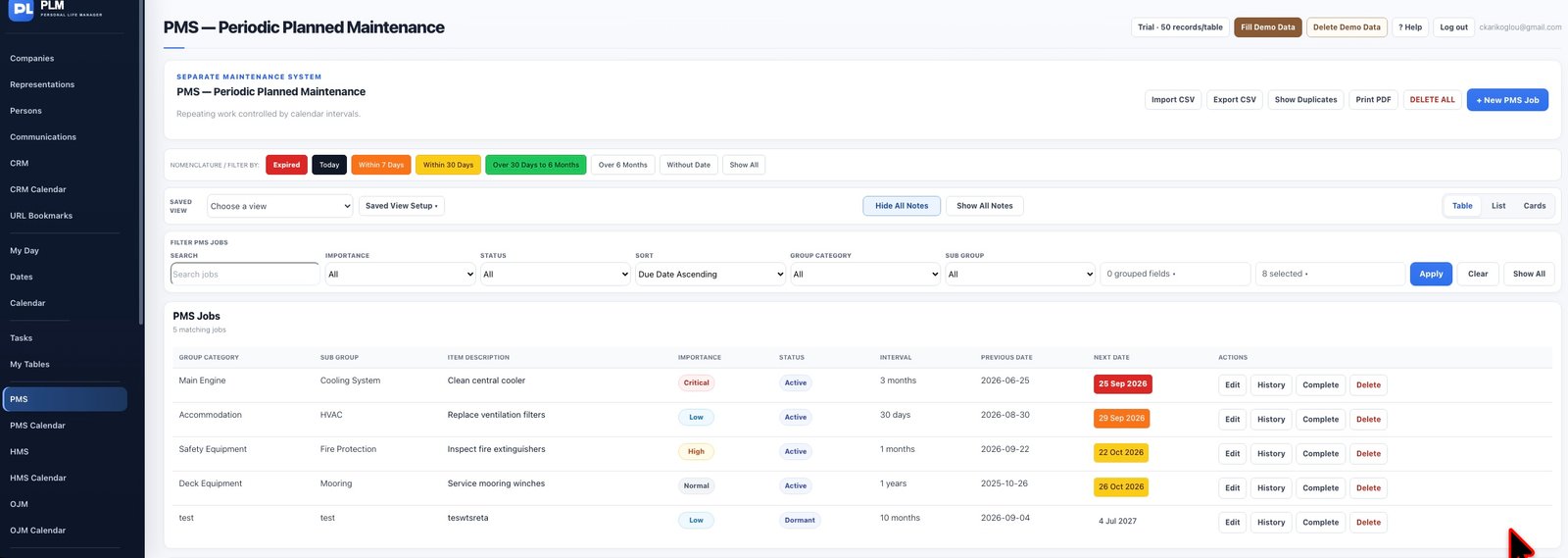Filter by Expired red swatch

[286, 165]
